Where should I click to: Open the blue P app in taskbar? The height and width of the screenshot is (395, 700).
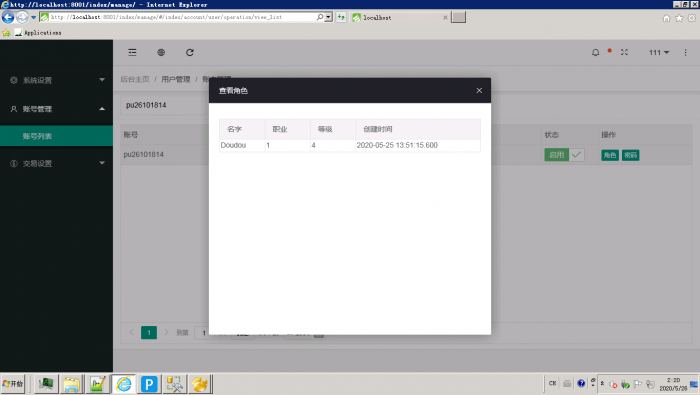pyautogui.click(x=149, y=384)
